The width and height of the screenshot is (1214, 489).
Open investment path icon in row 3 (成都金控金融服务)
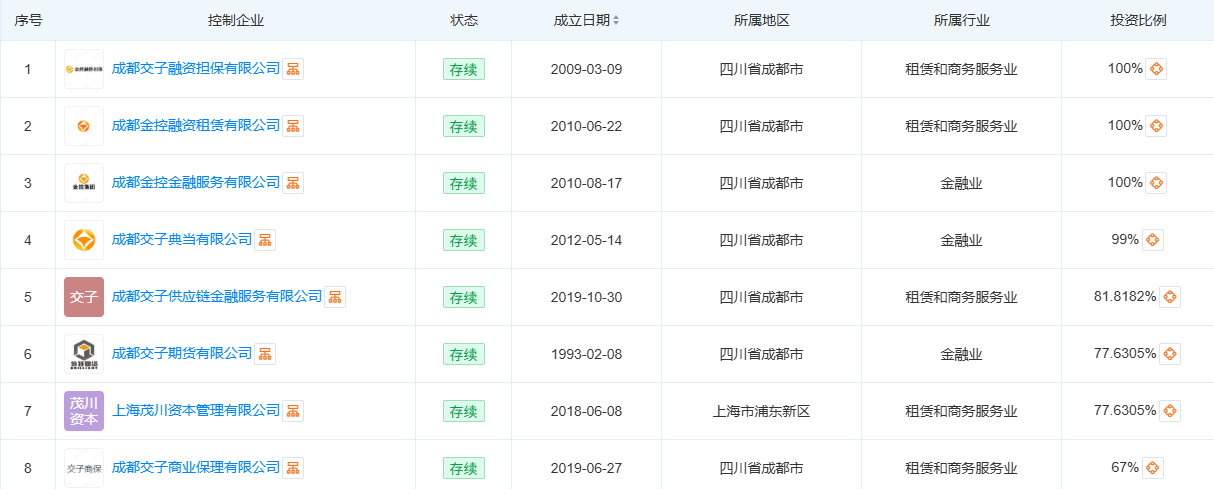click(x=1156, y=183)
